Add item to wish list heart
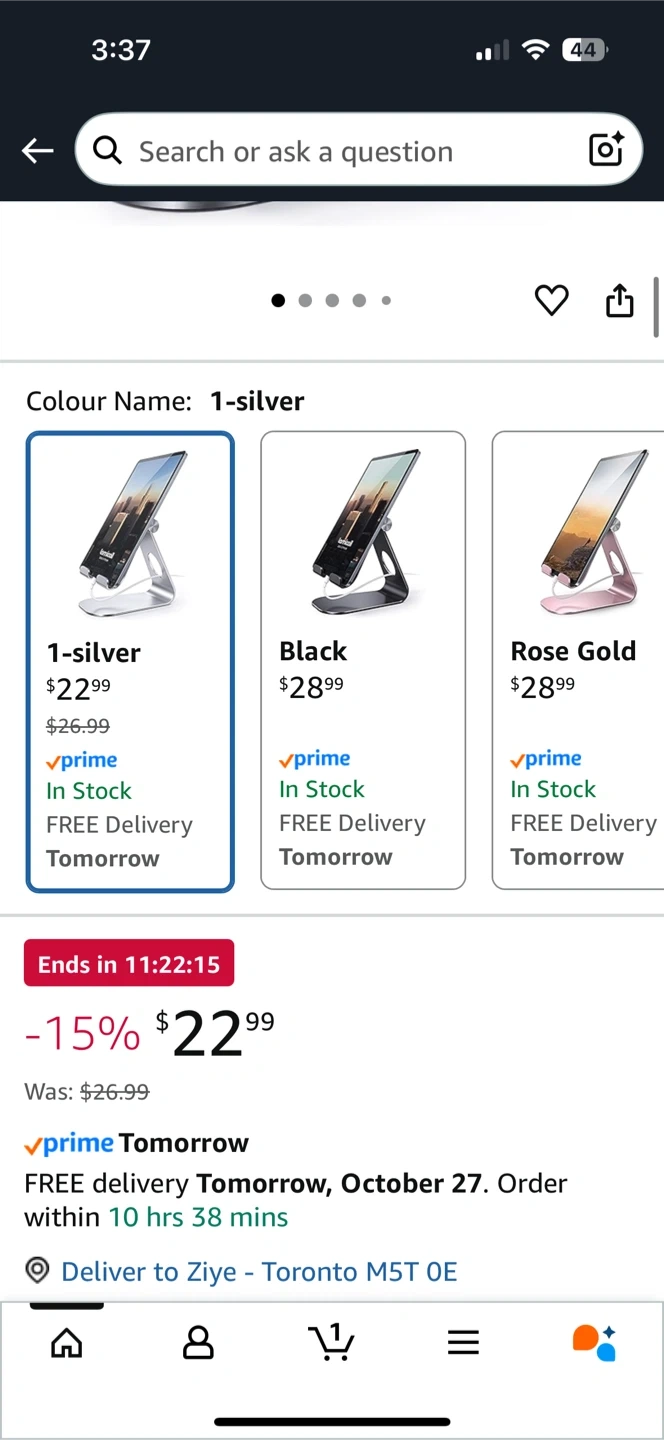The height and width of the screenshot is (1440, 664). pyautogui.click(x=551, y=300)
